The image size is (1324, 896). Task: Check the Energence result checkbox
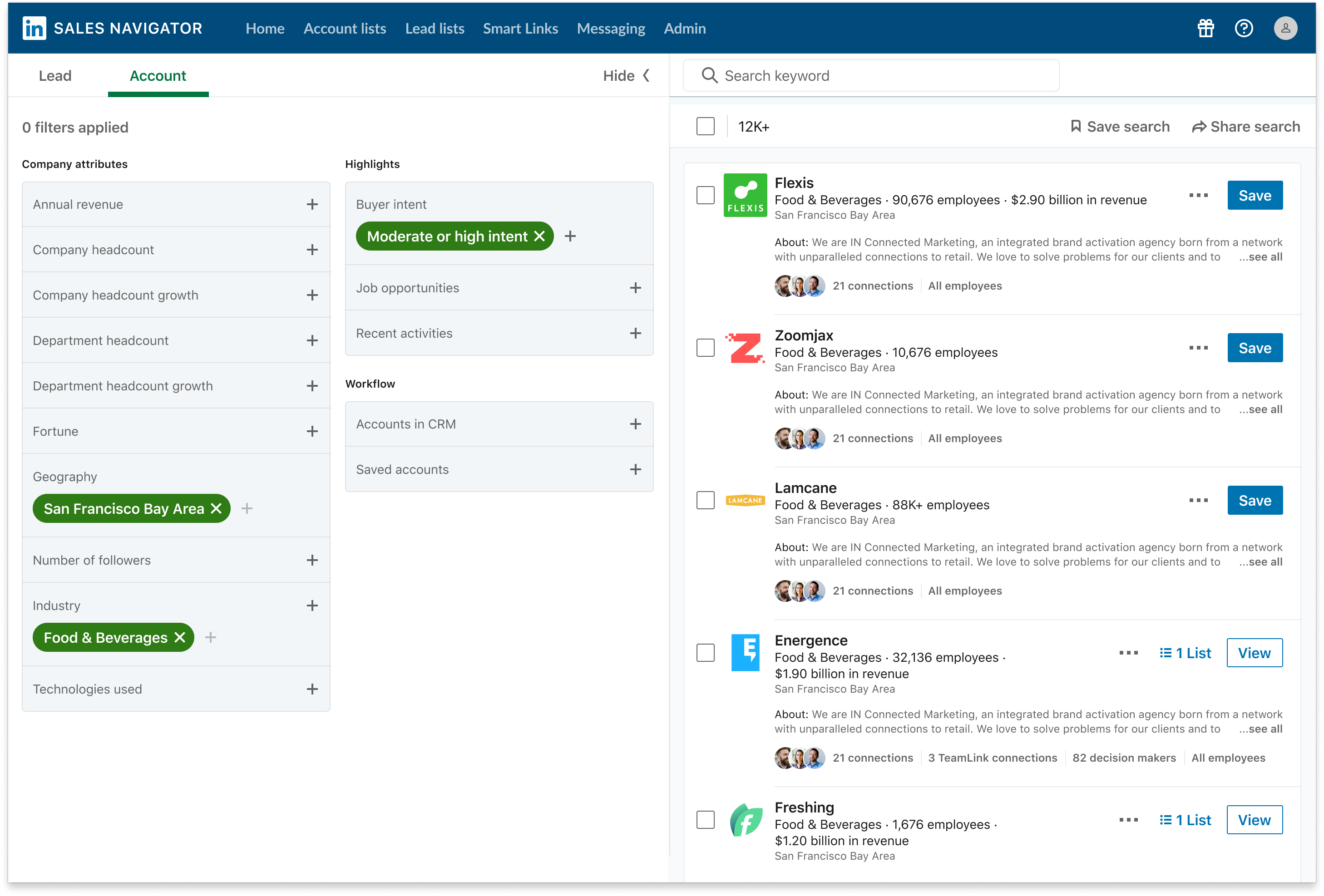[x=705, y=653]
